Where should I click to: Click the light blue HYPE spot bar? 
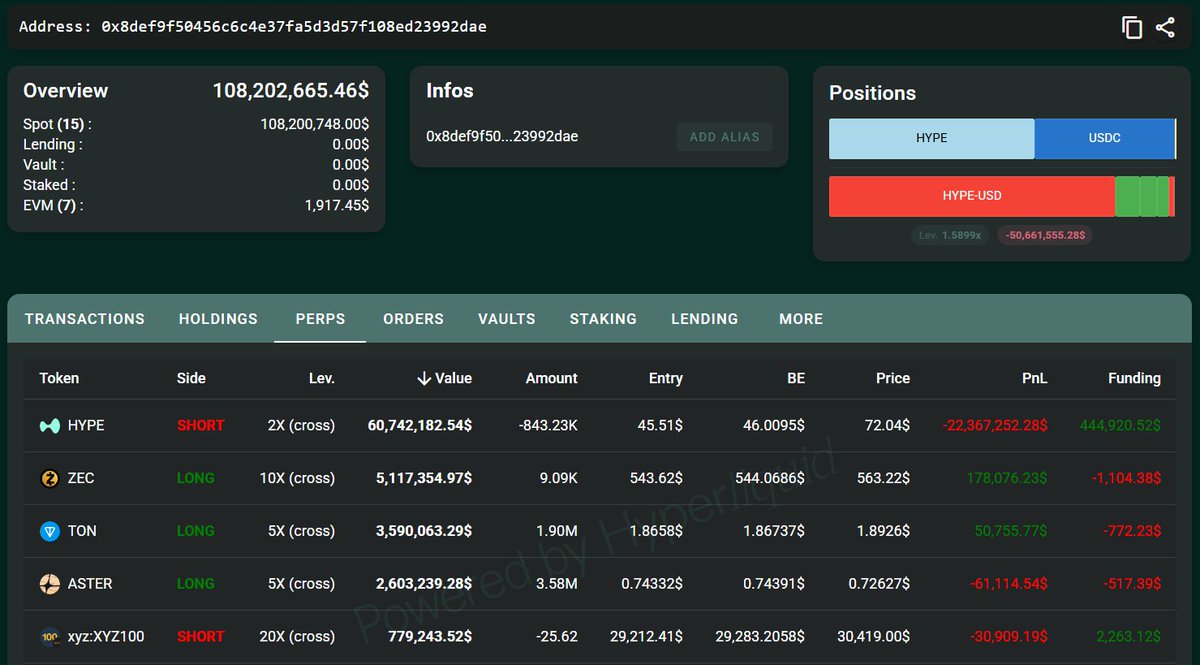pos(932,138)
